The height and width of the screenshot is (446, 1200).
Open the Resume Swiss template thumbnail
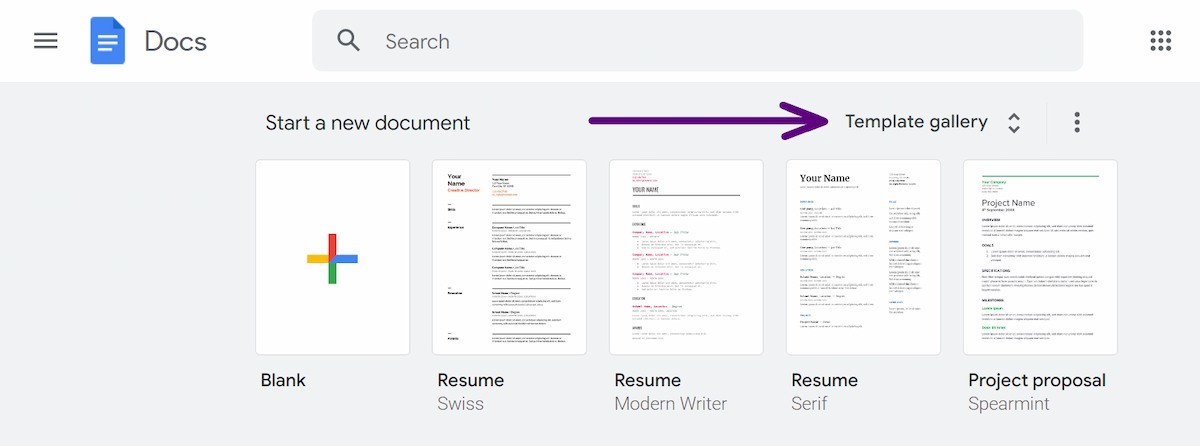click(510, 257)
